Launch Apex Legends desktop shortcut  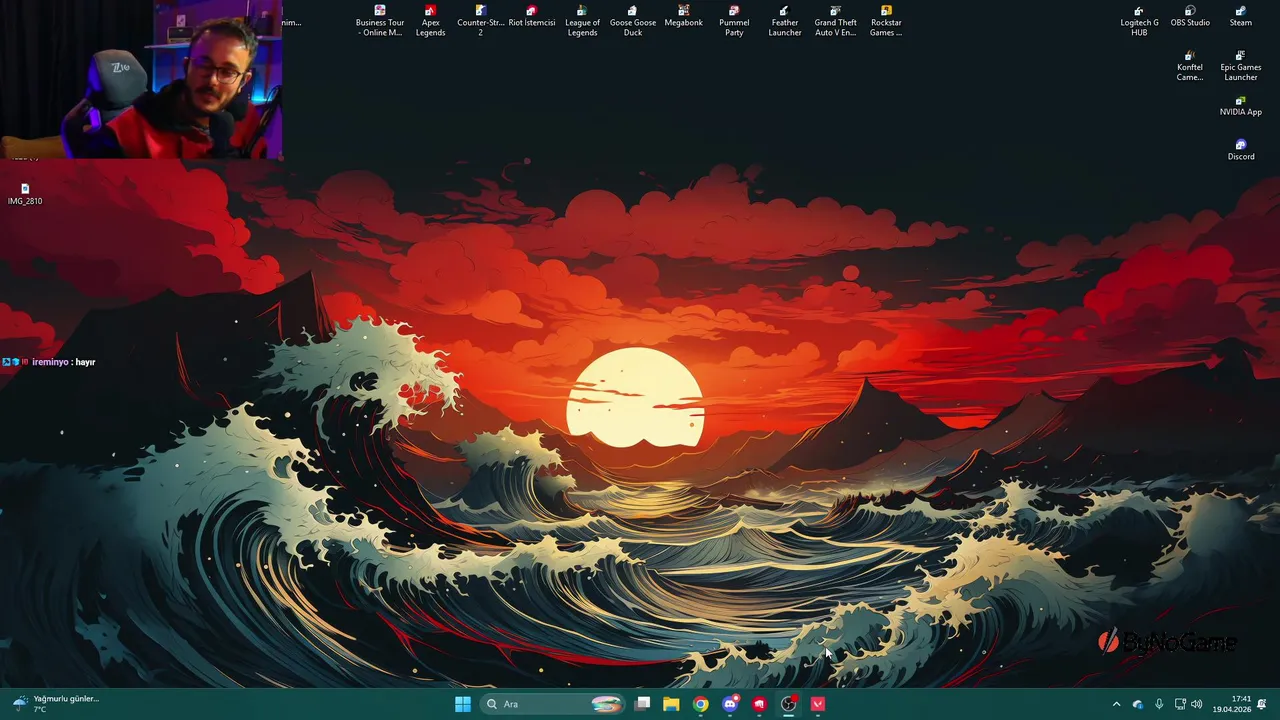pyautogui.click(x=430, y=21)
